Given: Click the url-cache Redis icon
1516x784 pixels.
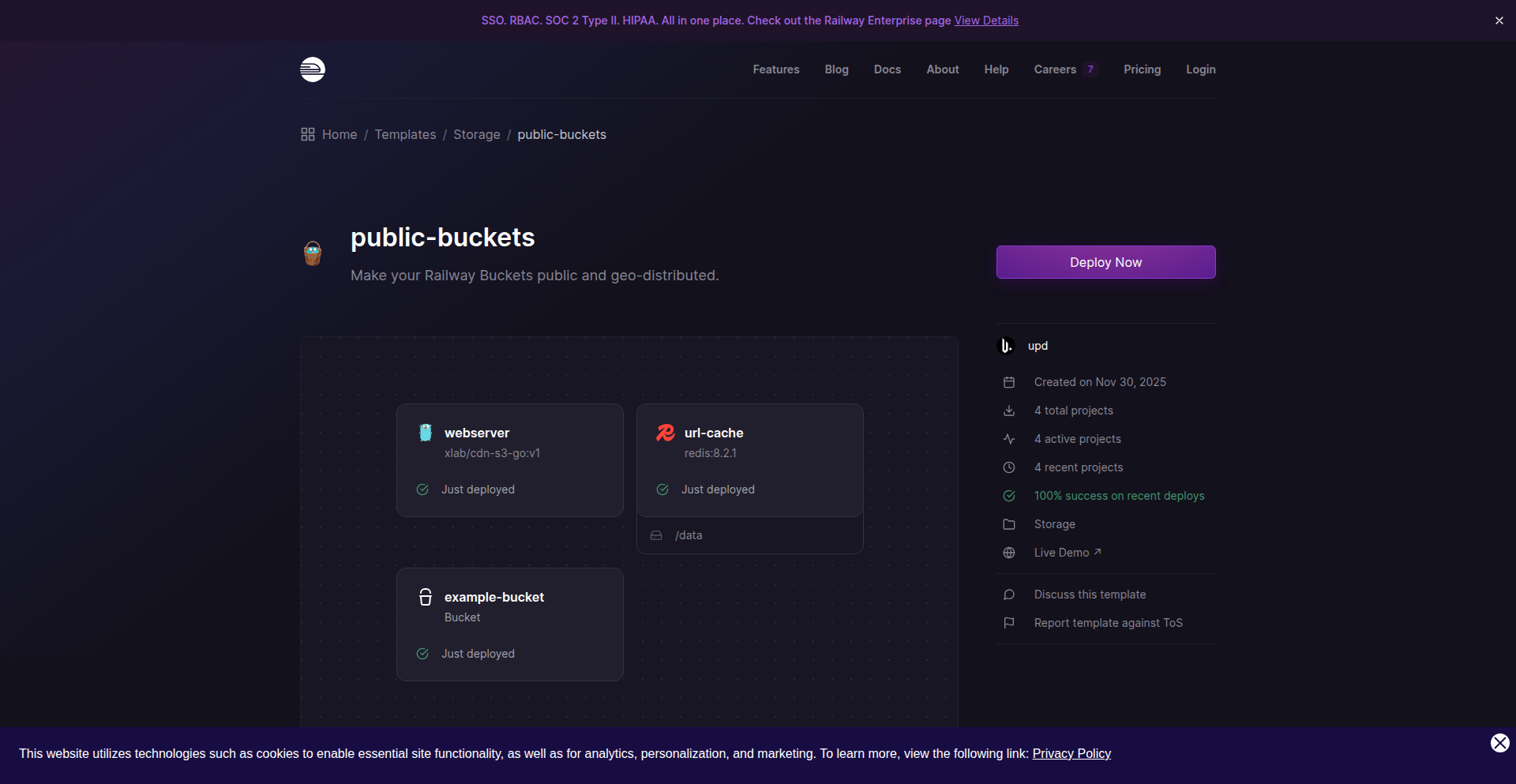Looking at the screenshot, I should [666, 432].
